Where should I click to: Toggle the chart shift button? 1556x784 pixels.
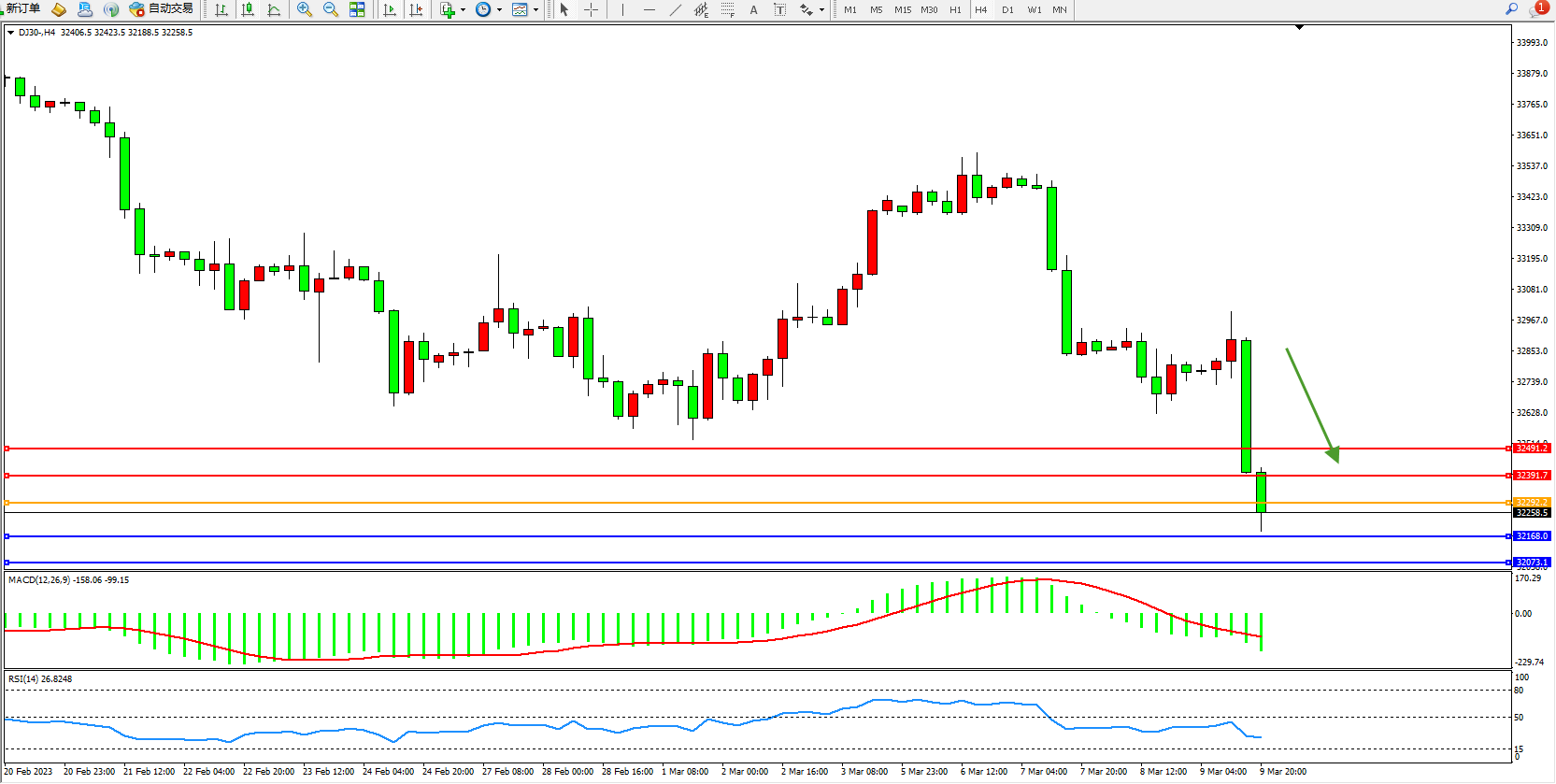pos(416,9)
